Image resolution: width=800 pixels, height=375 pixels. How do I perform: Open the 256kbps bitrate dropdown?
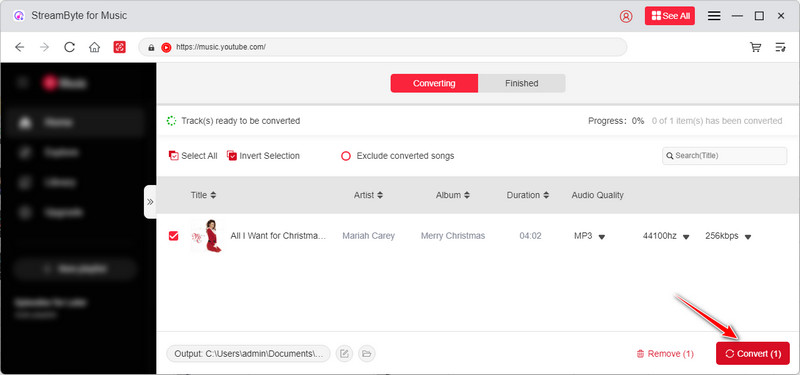point(728,236)
